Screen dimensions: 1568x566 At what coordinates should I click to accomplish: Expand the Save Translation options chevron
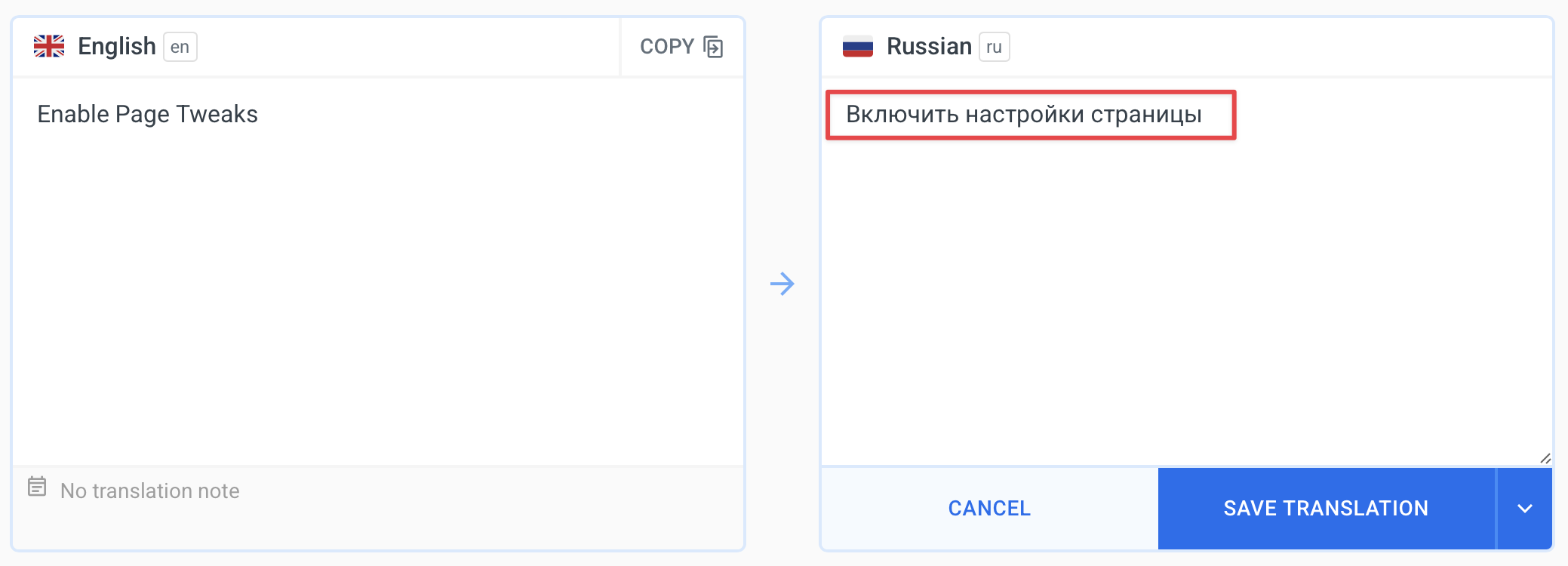[1524, 509]
